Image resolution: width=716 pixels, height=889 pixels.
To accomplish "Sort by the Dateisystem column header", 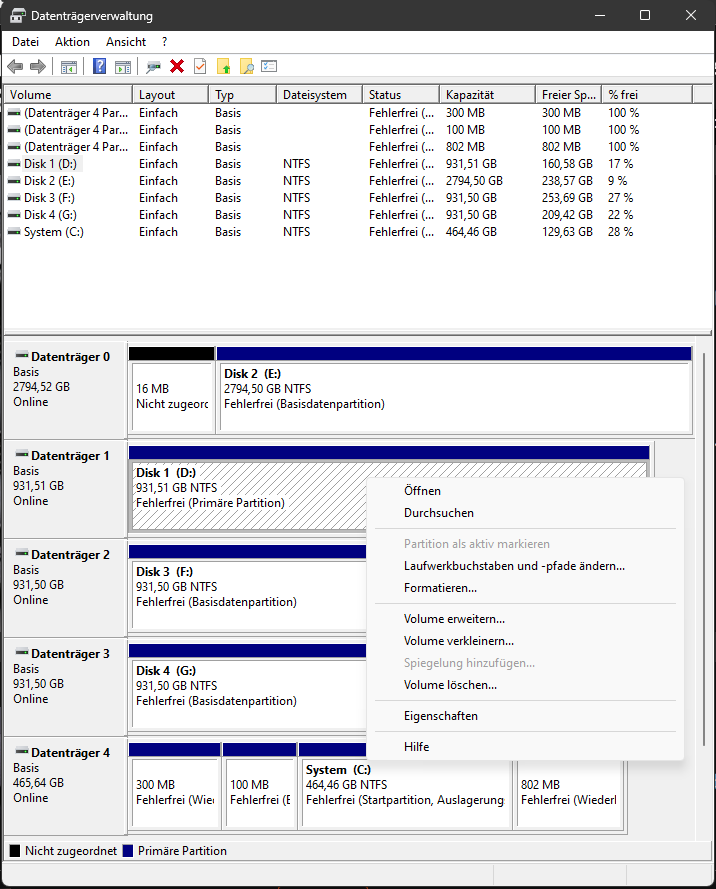I will [x=319, y=95].
